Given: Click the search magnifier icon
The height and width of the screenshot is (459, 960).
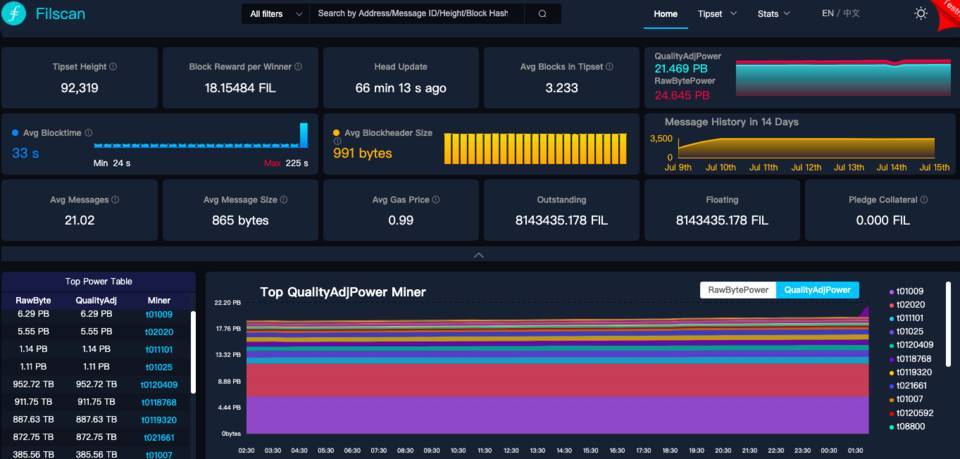Looking at the screenshot, I should [x=542, y=14].
